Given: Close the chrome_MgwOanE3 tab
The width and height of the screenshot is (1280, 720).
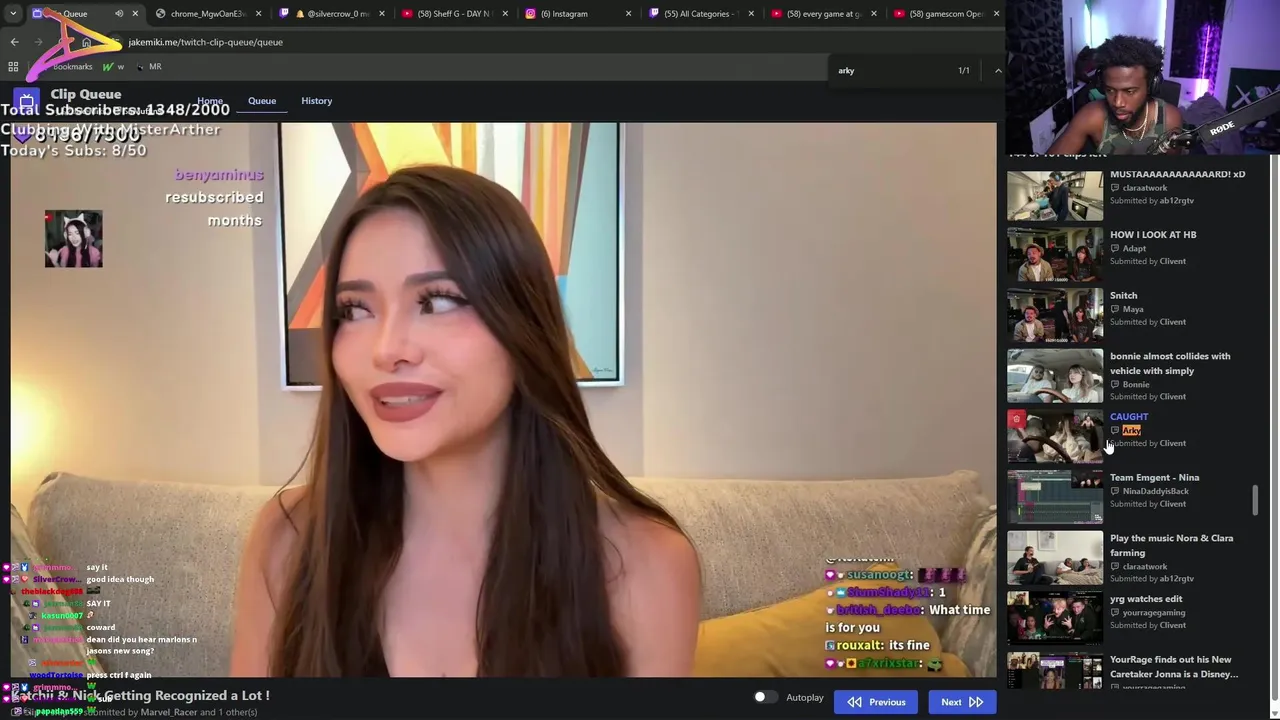Looking at the screenshot, I should (x=259, y=13).
